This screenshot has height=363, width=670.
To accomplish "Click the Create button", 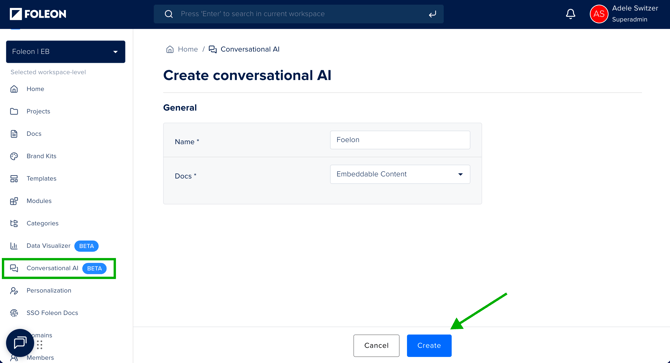I will coord(429,345).
